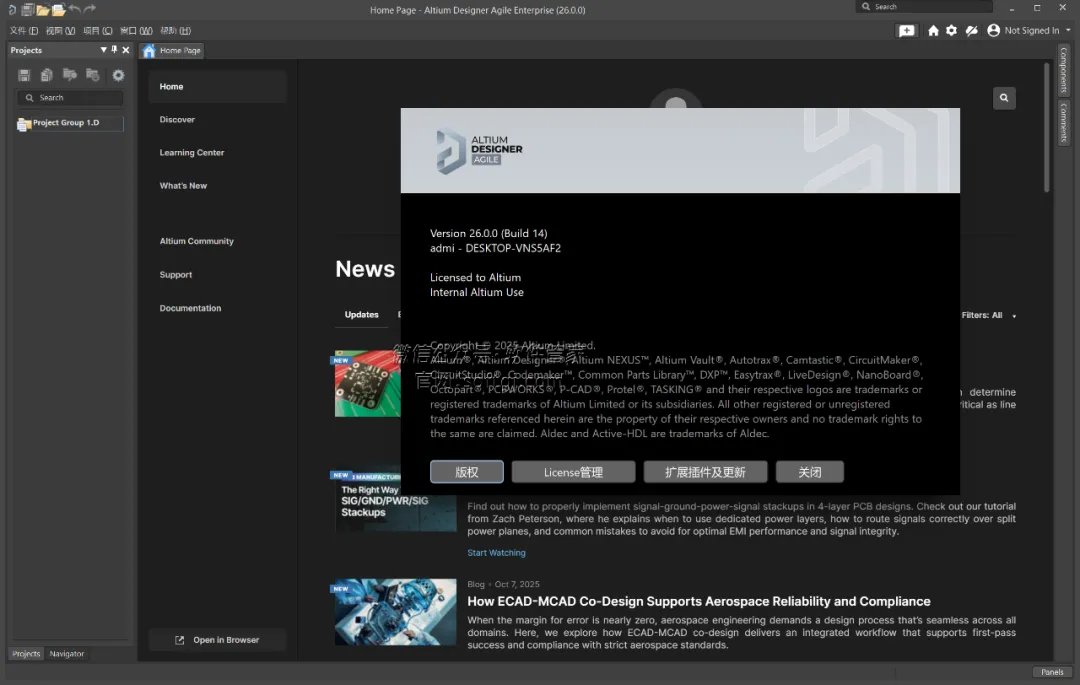Click the user account avatar icon
Screen dimensions: 1080x685
coord(993,30)
